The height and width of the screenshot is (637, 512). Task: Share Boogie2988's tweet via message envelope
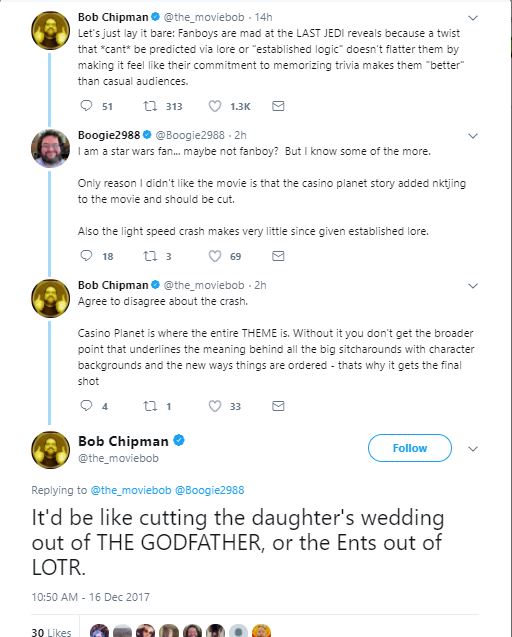[278, 256]
